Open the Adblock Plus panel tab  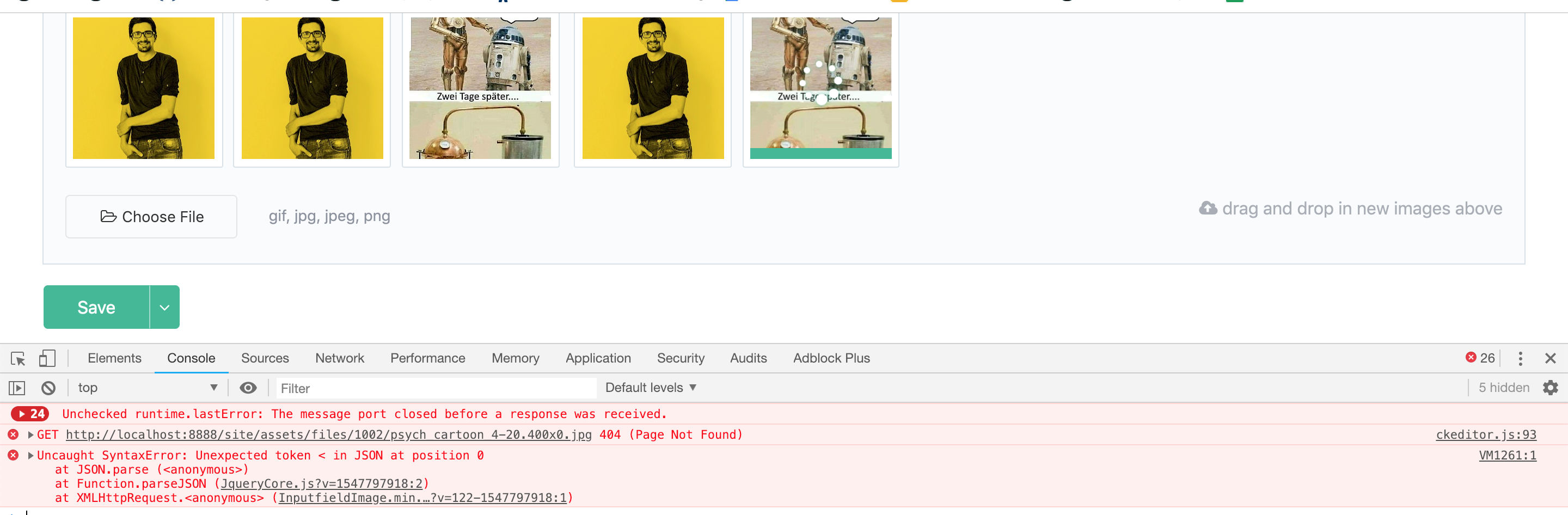(831, 358)
